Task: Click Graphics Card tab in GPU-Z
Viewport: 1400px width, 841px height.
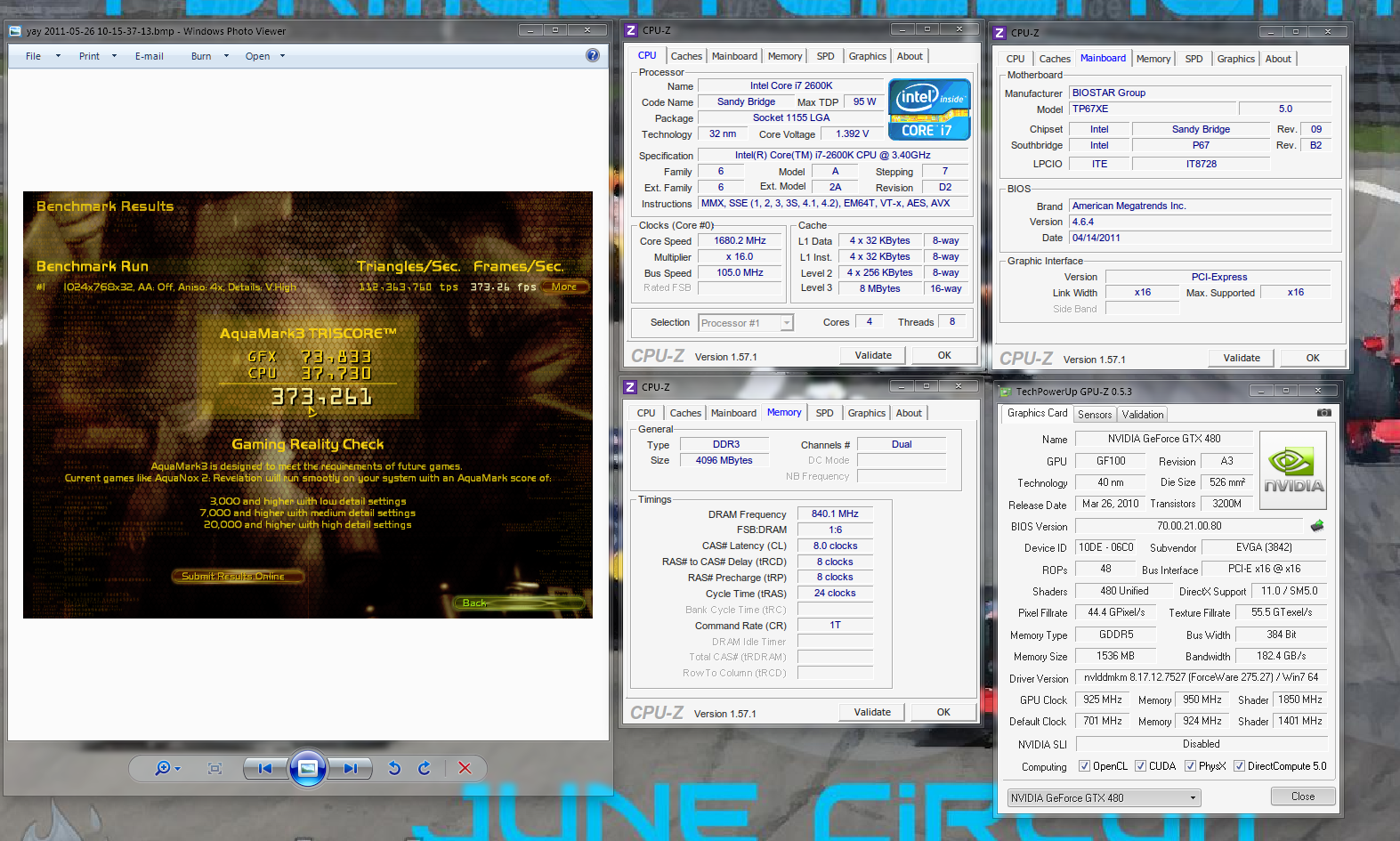Action: pos(1037,414)
